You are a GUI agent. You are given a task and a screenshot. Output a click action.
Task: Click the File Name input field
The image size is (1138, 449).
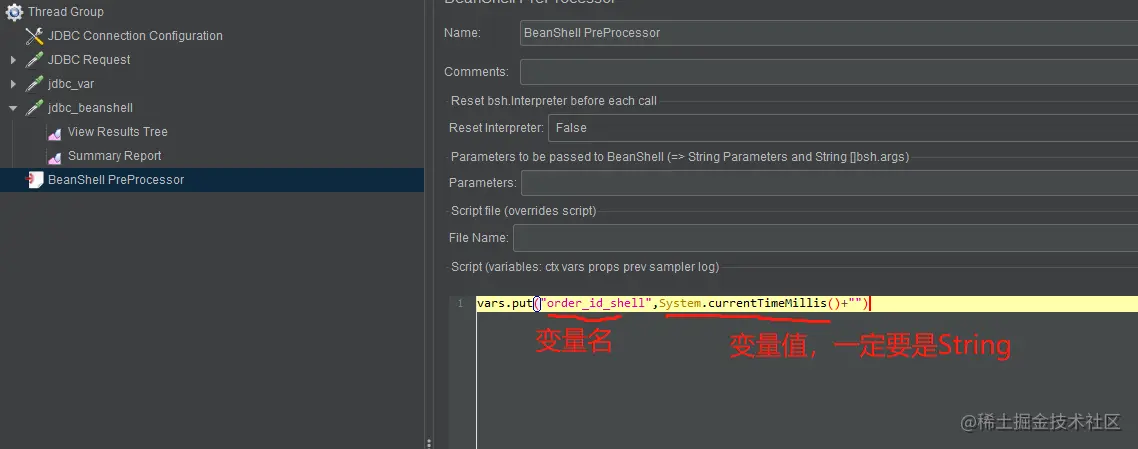pos(825,238)
